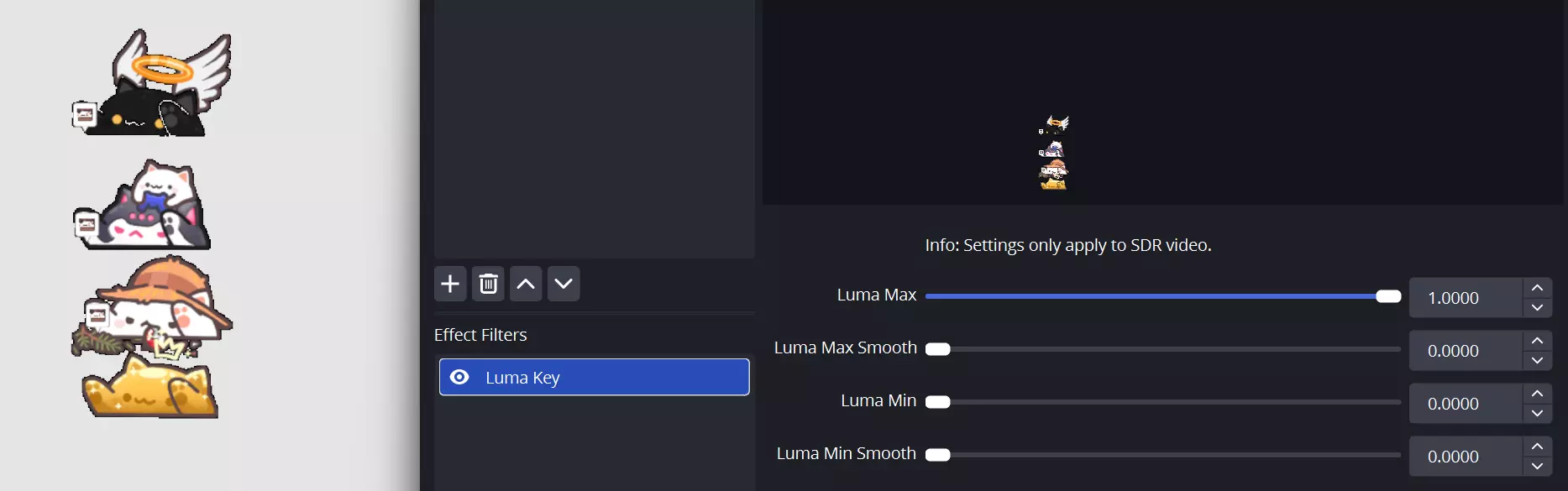Decrease Luma Max value with down arrow
1568x491 pixels.
point(1537,307)
